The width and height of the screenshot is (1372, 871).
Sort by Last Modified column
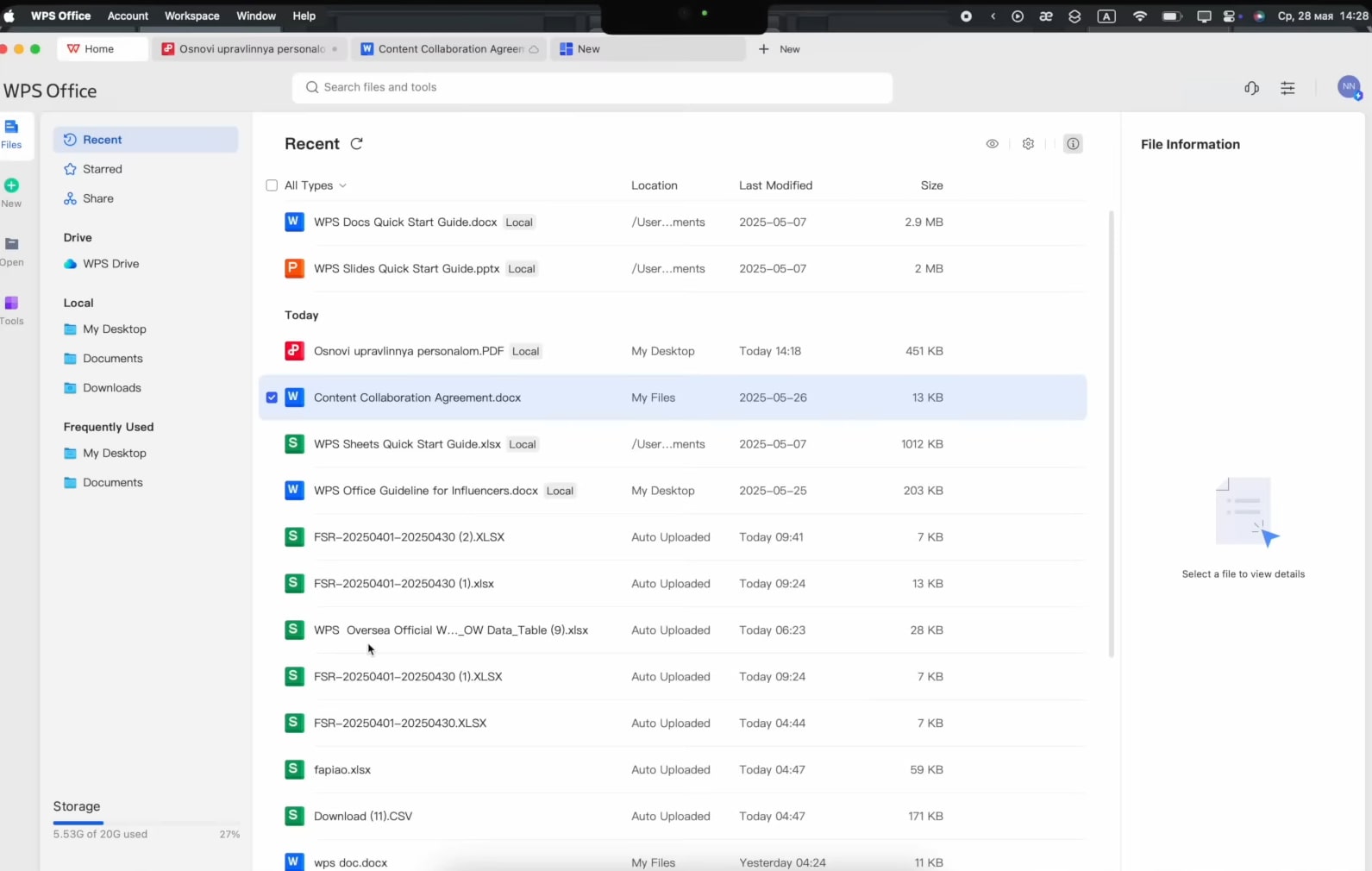775,185
